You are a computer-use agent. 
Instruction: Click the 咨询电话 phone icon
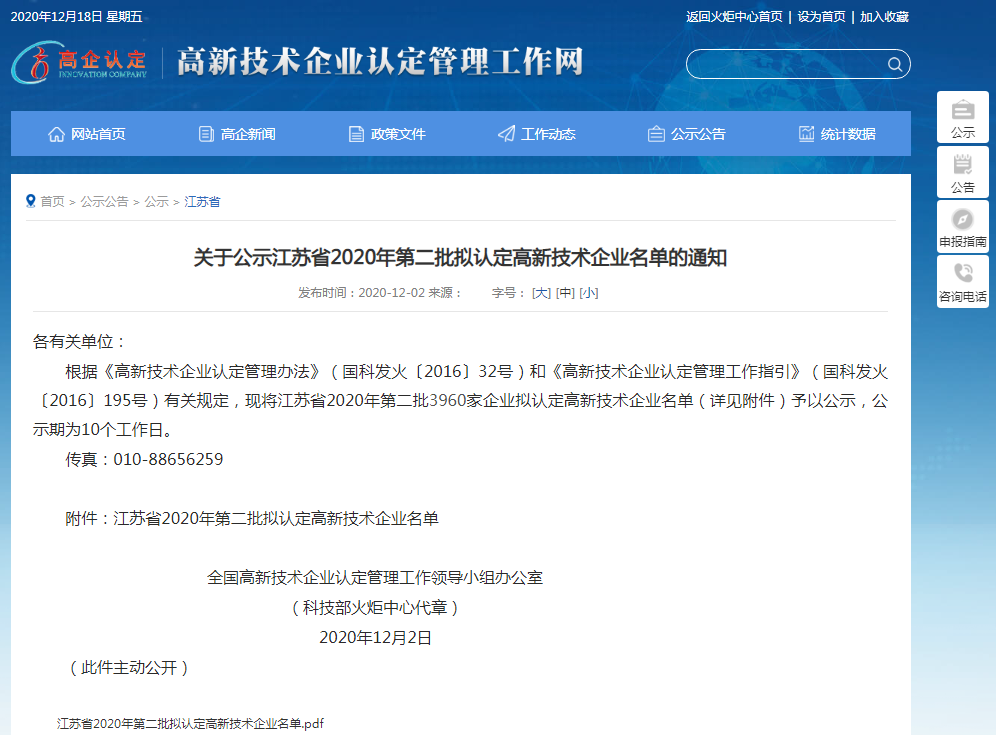(962, 273)
